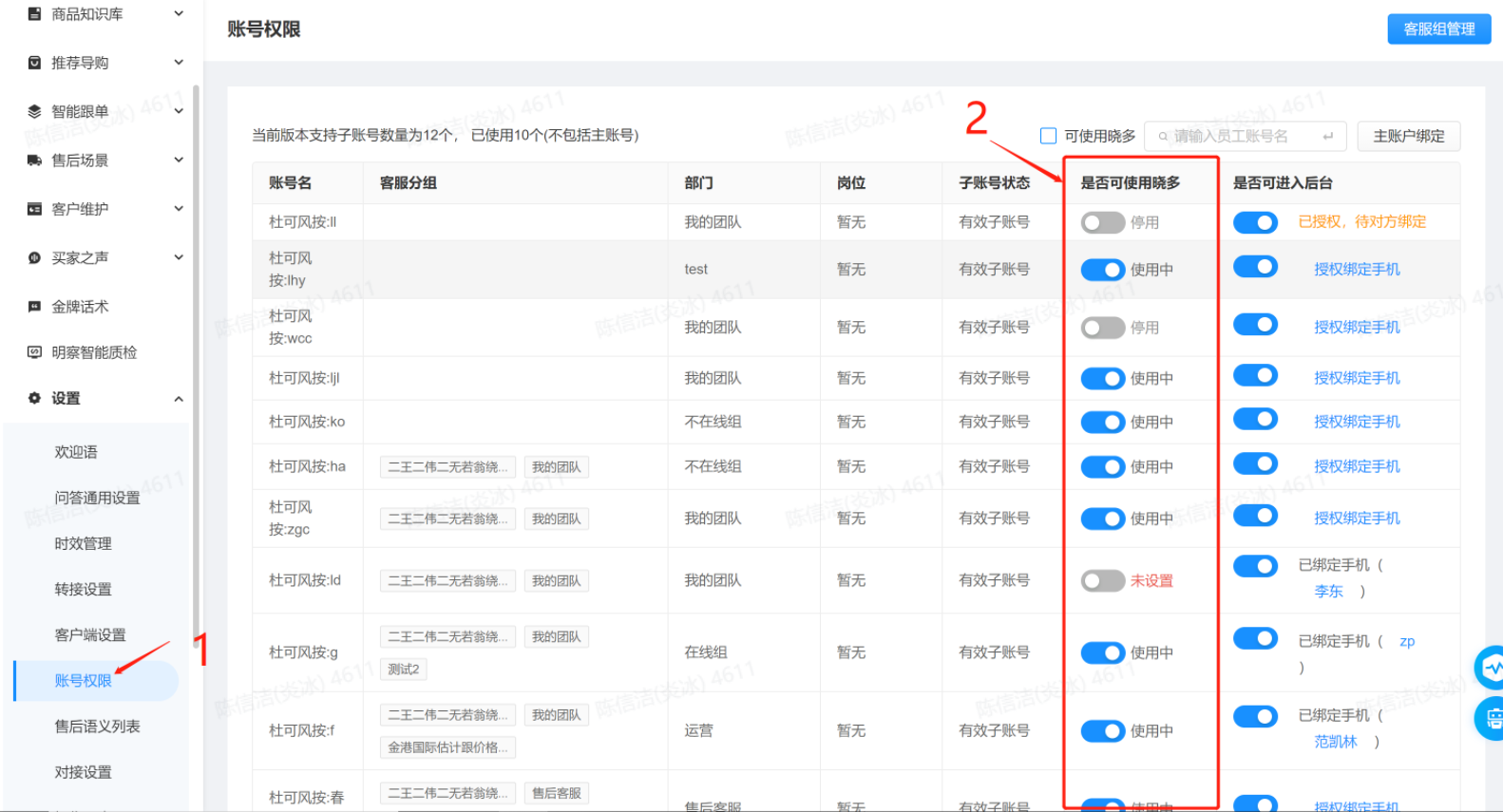The width and height of the screenshot is (1503, 812).
Task: Open the 时效管理 page
Action: (83, 543)
